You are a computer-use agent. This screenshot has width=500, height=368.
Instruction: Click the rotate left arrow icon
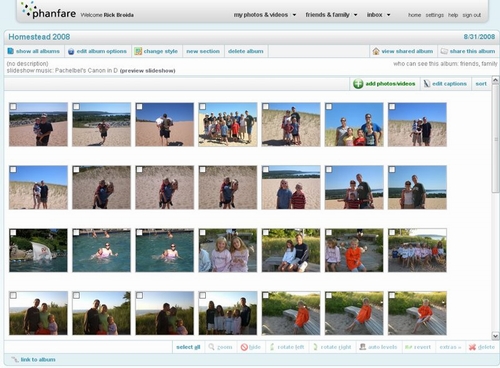272,347
